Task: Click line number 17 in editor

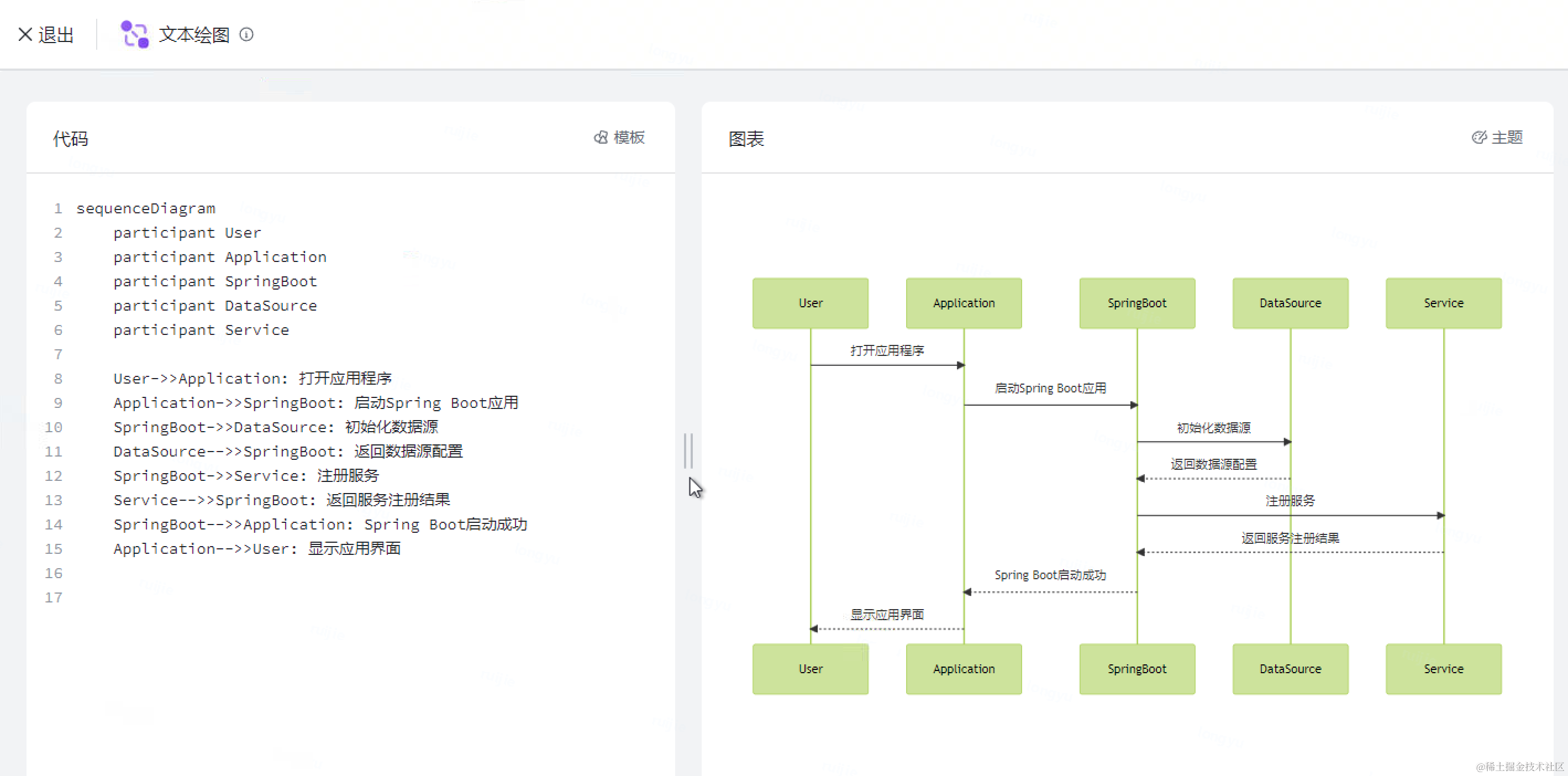Action: pyautogui.click(x=54, y=597)
